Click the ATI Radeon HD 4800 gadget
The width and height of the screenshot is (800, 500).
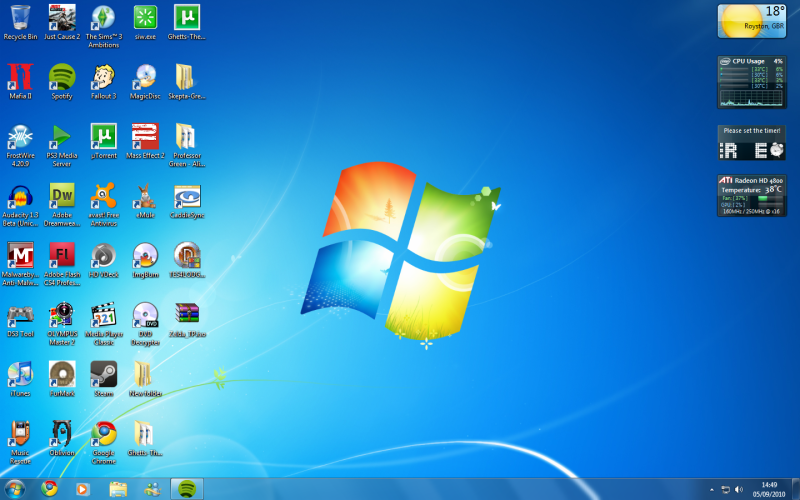point(752,195)
